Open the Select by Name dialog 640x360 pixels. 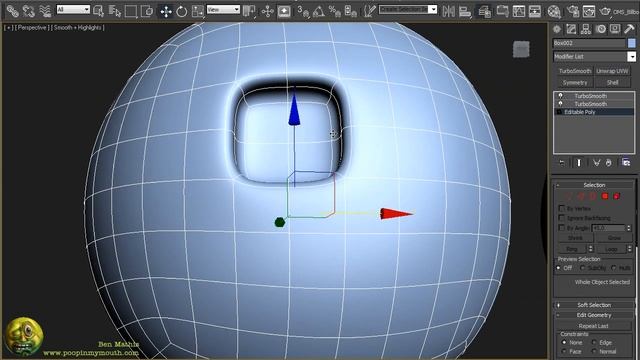point(115,11)
